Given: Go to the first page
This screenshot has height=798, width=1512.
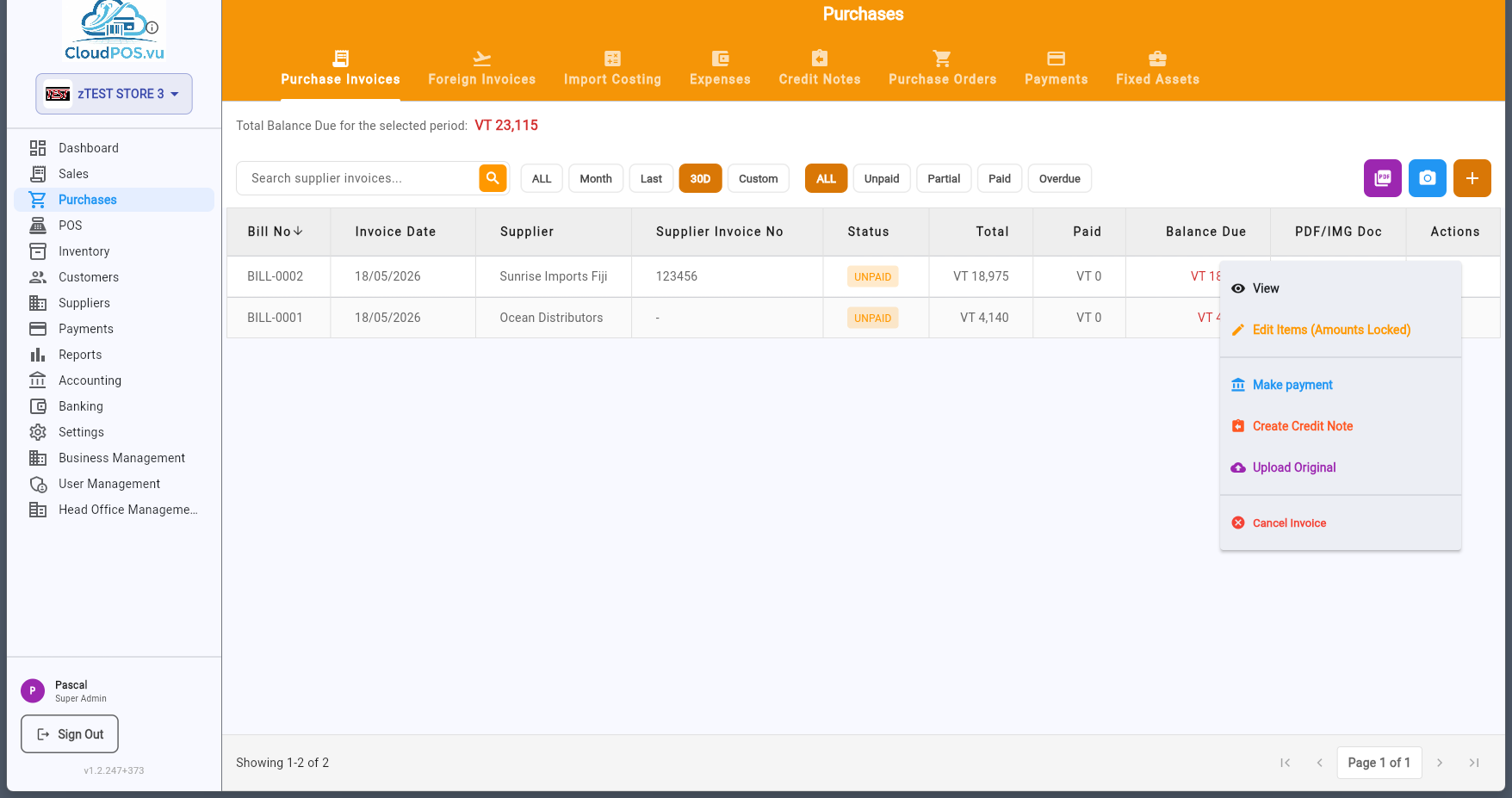Looking at the screenshot, I should (x=1285, y=763).
